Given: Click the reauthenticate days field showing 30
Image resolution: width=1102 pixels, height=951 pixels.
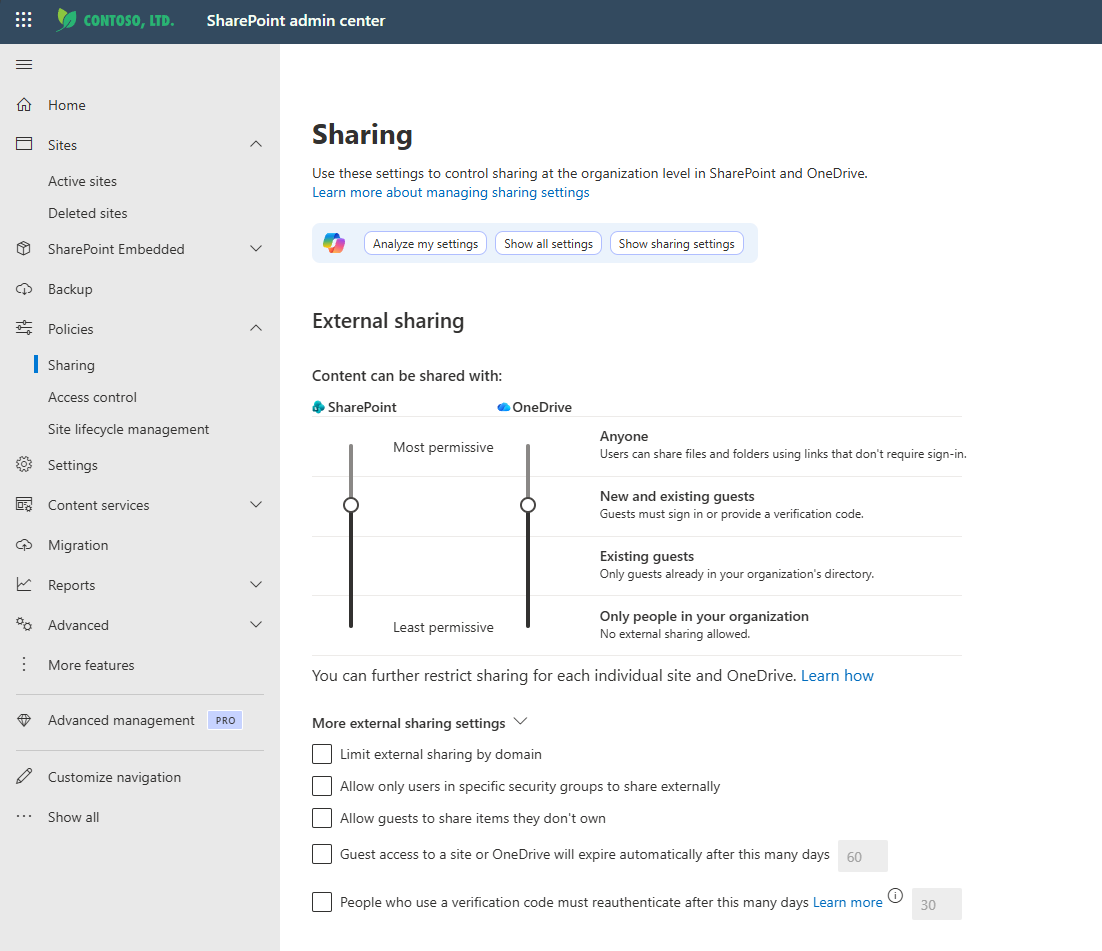Looking at the screenshot, I should [936, 904].
